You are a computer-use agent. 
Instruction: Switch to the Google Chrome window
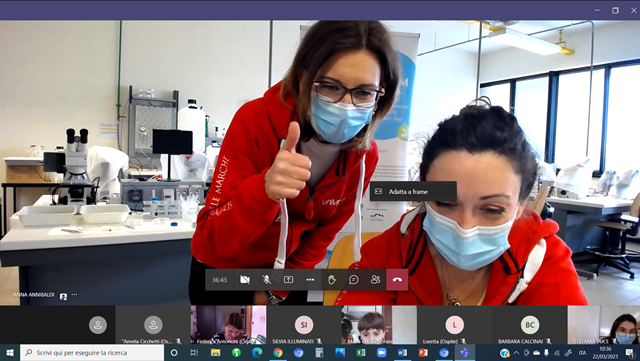click(x=278, y=352)
